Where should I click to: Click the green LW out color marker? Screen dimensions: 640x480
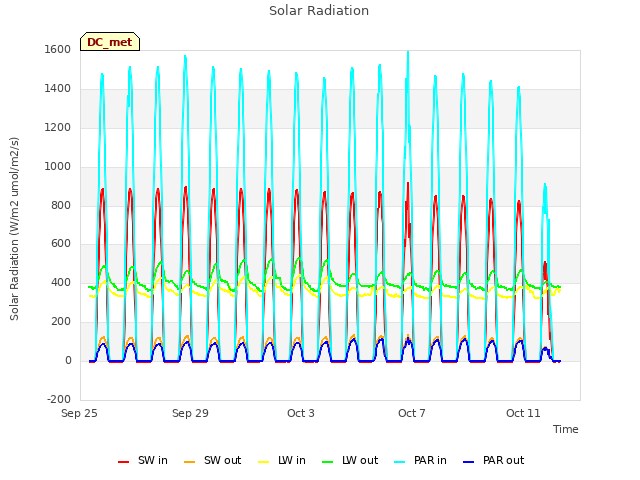coord(327,462)
